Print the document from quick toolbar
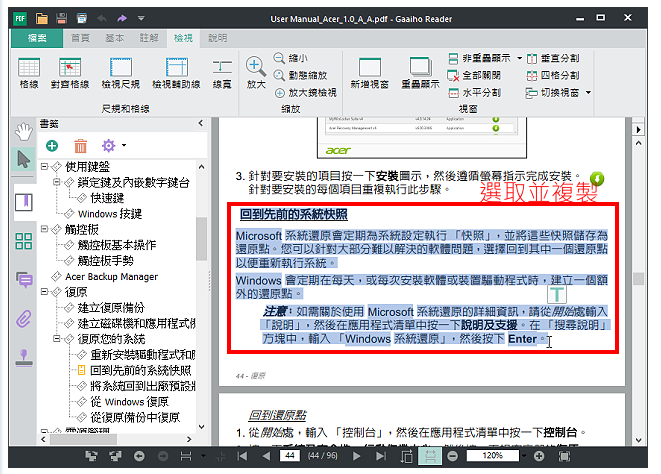The width and height of the screenshot is (661, 474). tap(81, 19)
